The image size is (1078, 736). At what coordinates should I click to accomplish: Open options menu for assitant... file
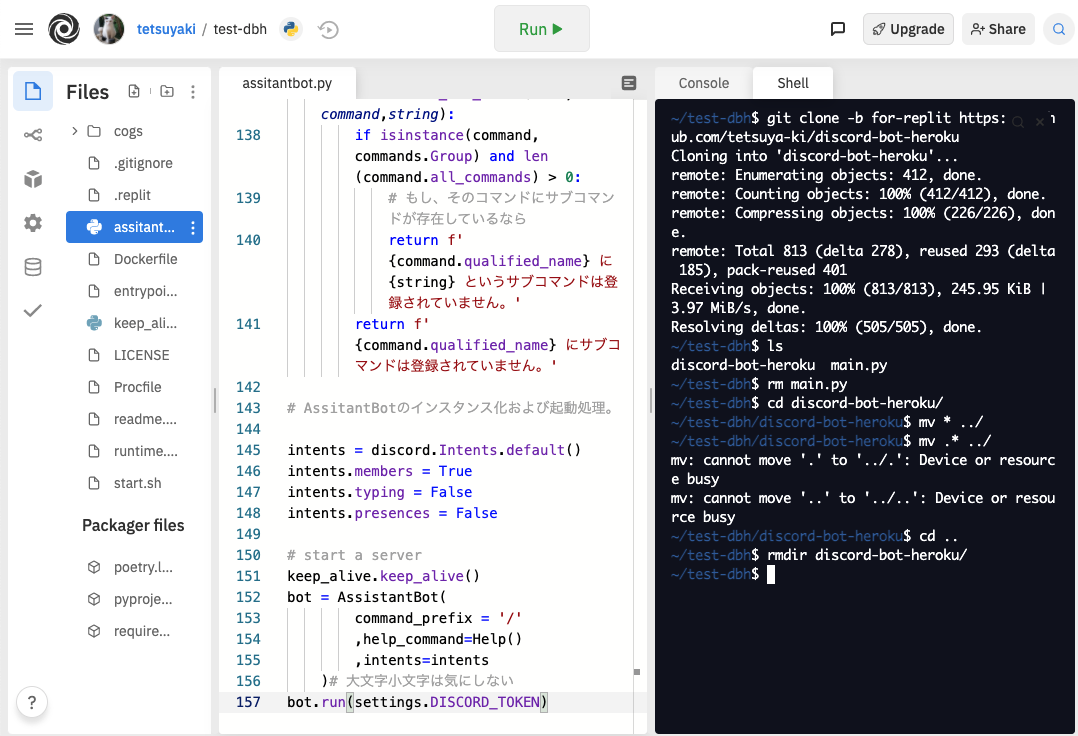point(192,227)
